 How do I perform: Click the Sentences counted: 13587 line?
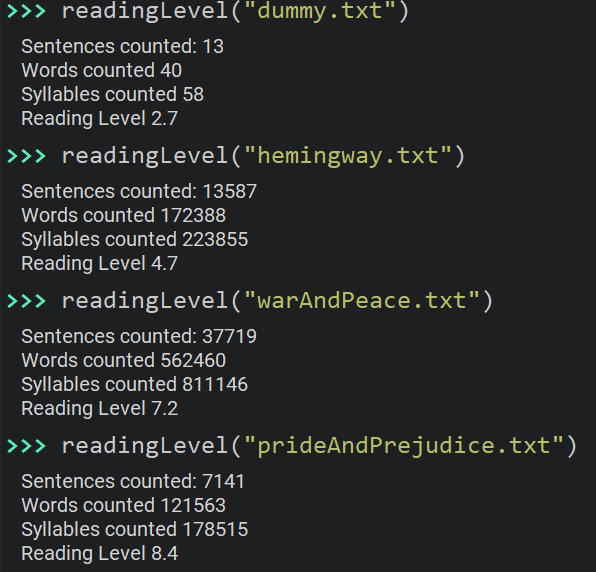coord(139,191)
